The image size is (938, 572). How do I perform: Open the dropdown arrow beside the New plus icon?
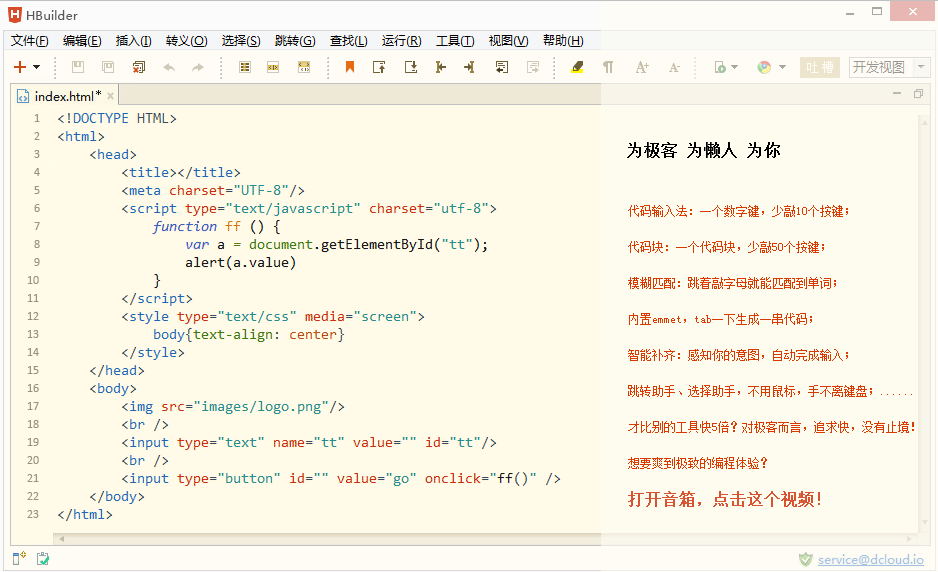click(36, 67)
